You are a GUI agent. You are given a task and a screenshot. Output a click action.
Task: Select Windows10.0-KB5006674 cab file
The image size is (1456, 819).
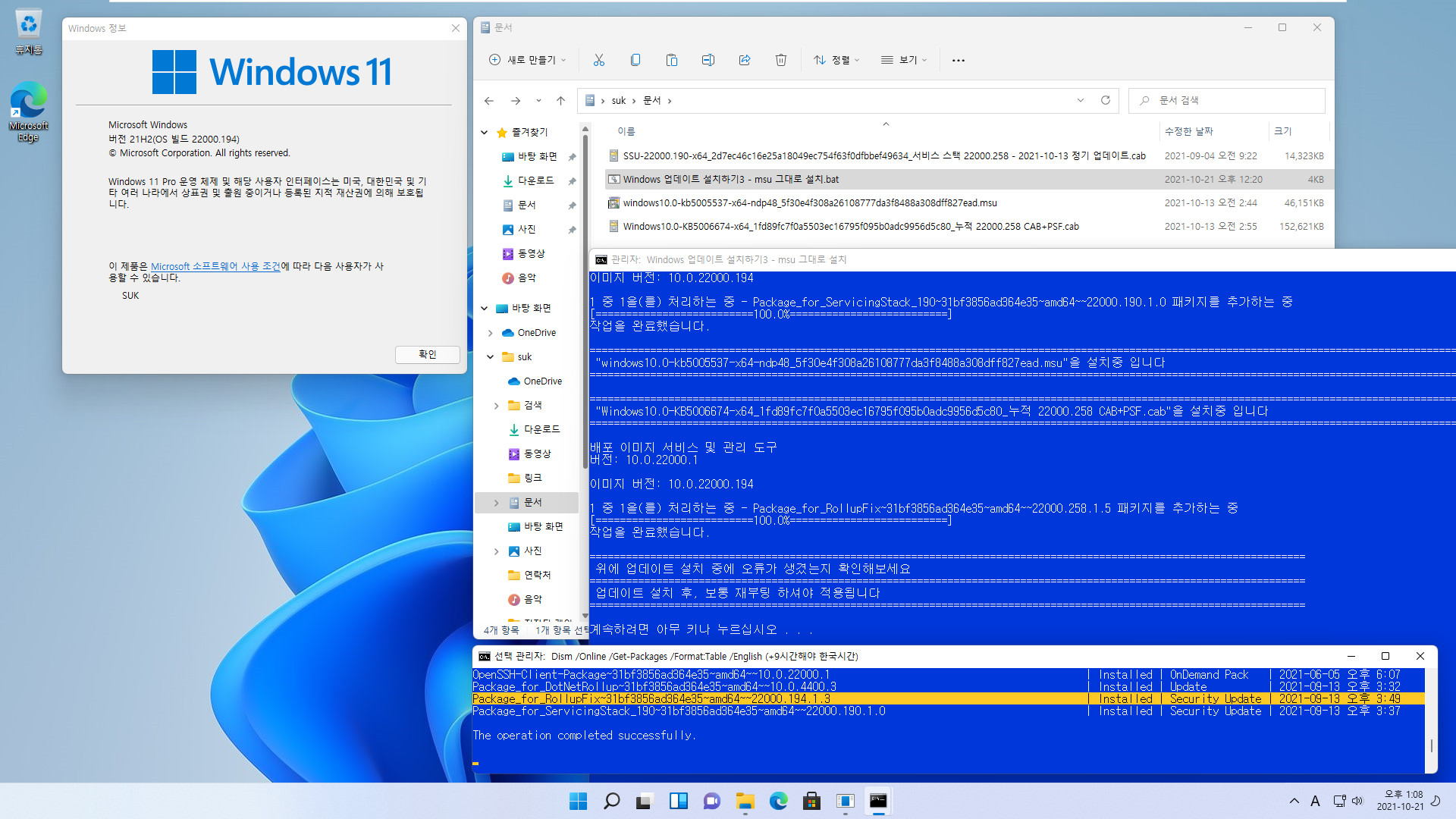coord(967,226)
